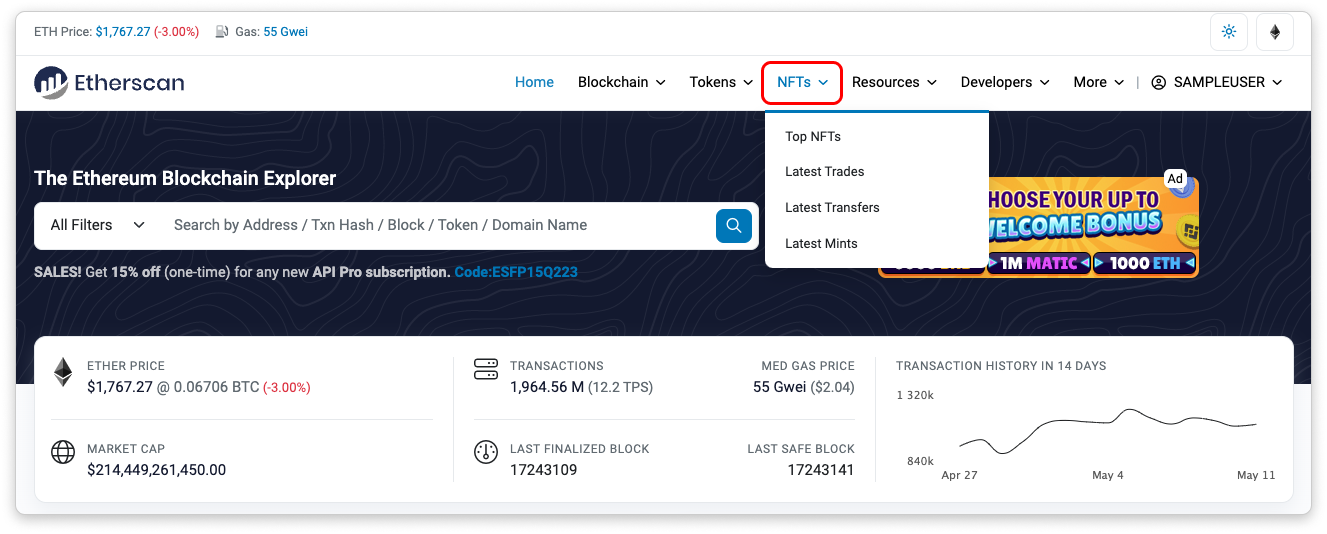Viewport: 1327px width, 534px height.
Task: Open the All Filters dropdown
Action: pos(98,225)
